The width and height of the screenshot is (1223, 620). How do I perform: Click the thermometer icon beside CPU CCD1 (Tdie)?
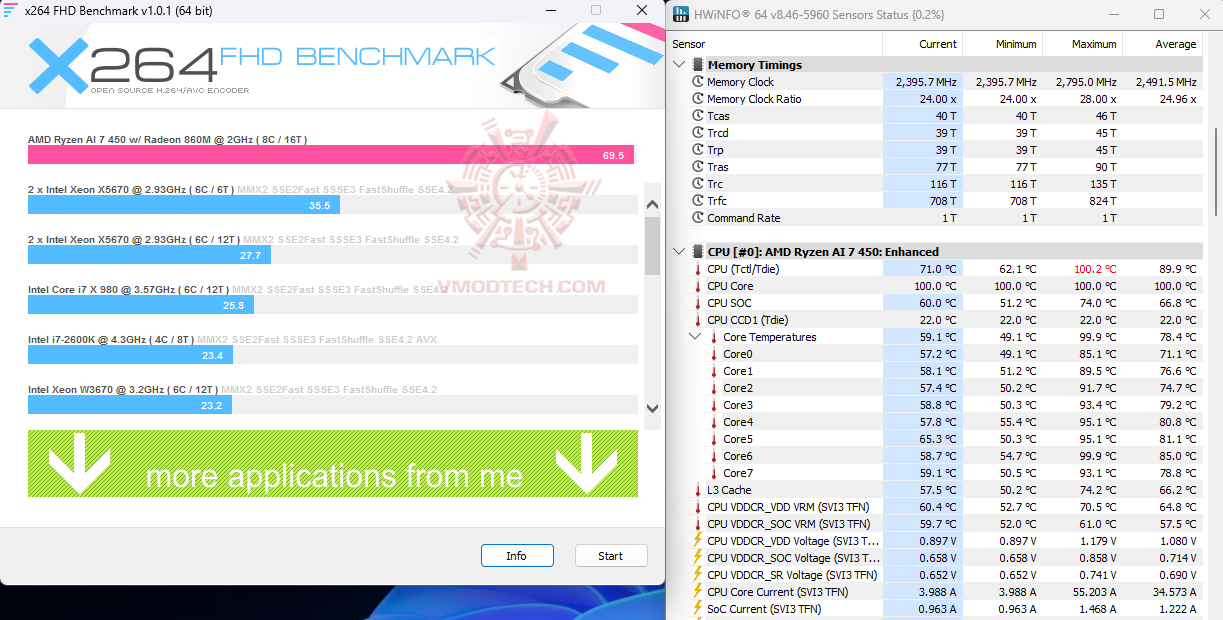point(698,320)
